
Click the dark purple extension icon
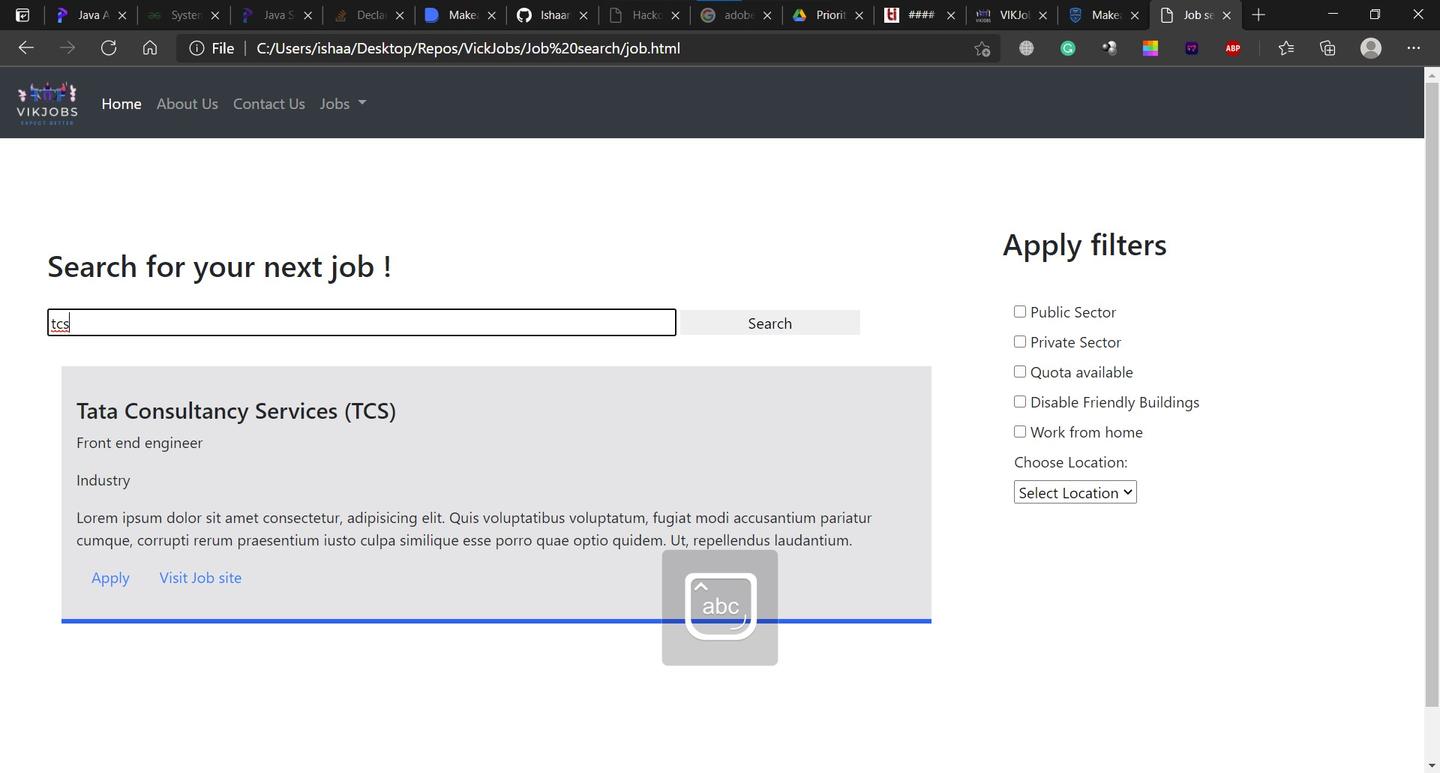(x=1191, y=48)
